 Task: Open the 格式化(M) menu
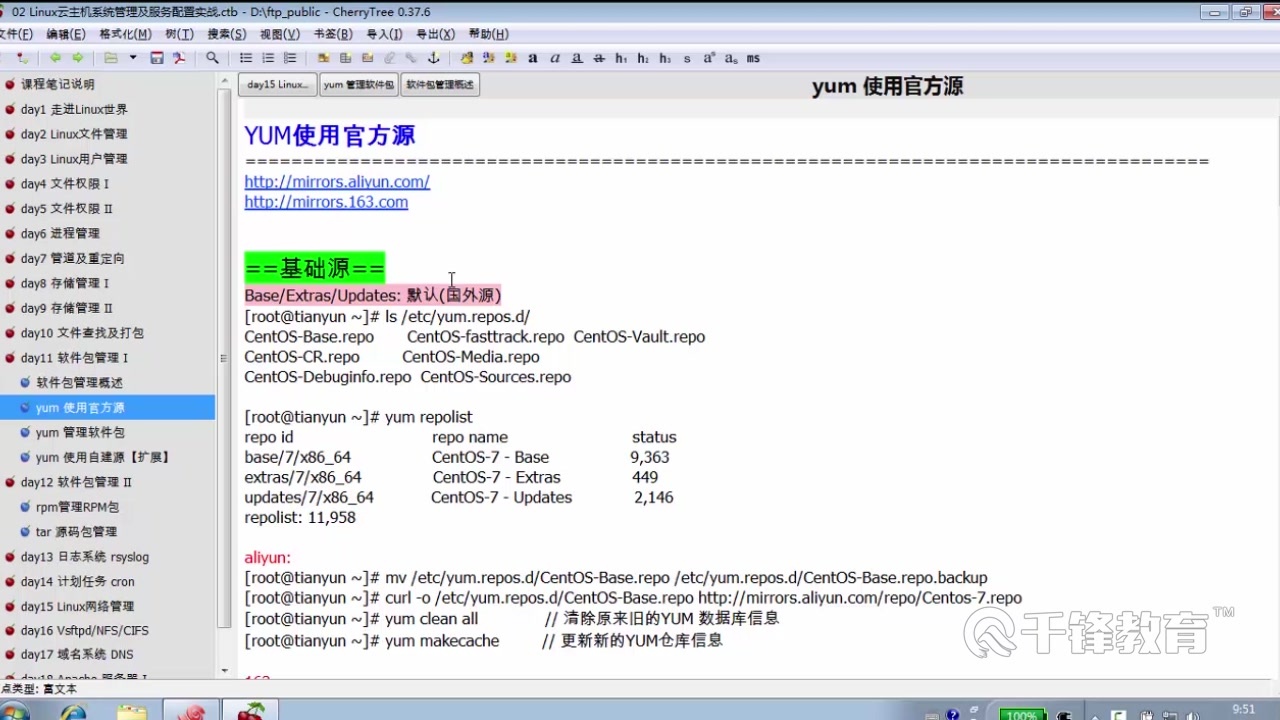coord(126,34)
